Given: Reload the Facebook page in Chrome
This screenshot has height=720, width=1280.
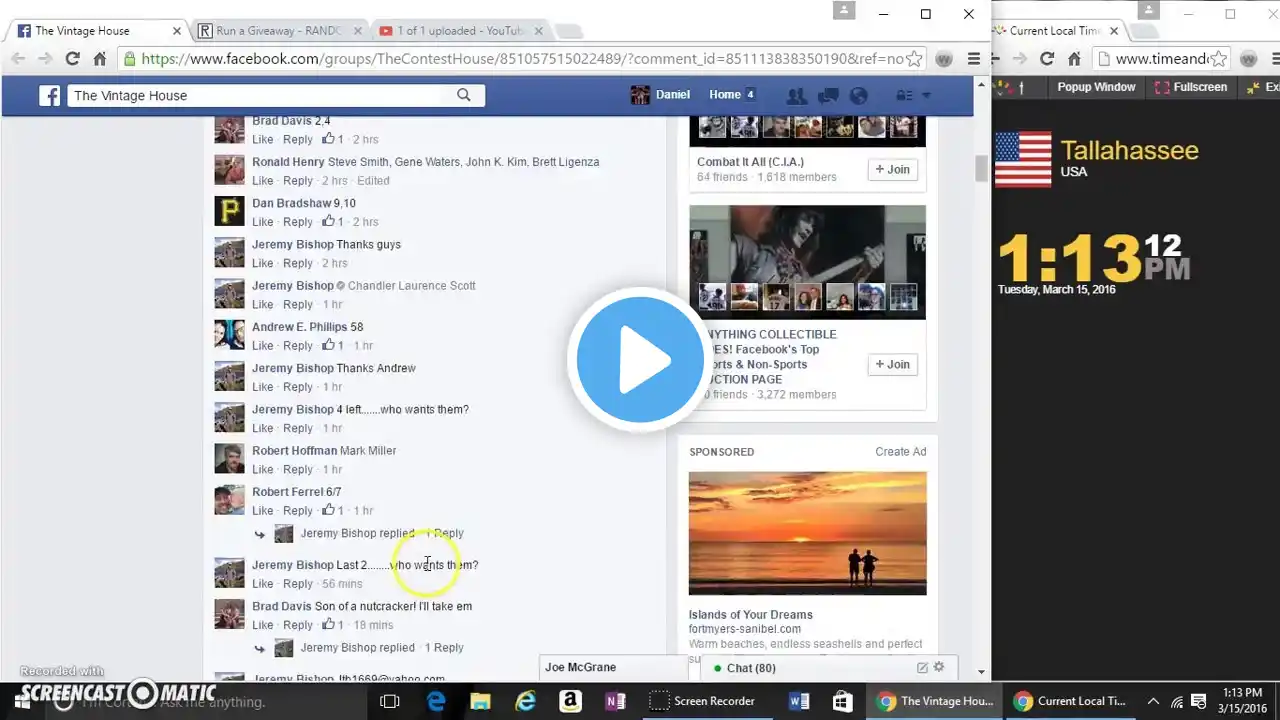Looking at the screenshot, I should 72,59.
